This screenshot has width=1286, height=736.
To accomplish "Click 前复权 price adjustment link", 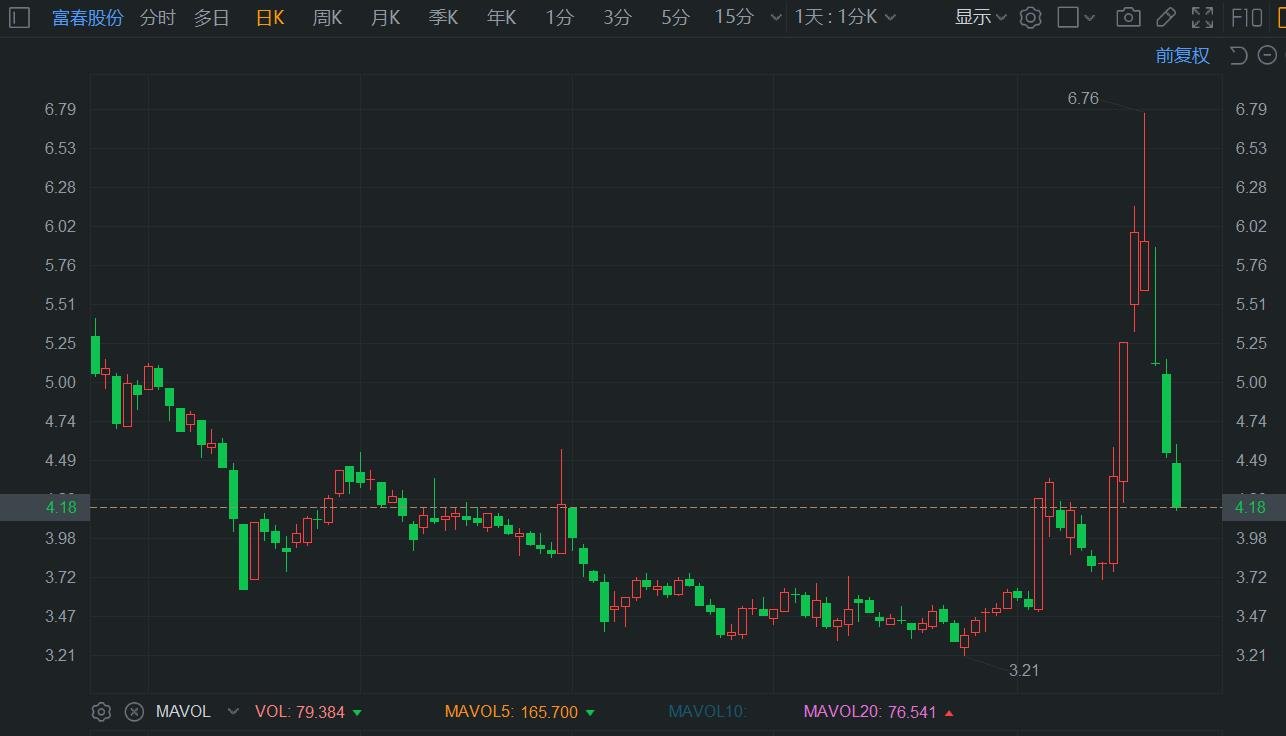I will tap(1183, 55).
